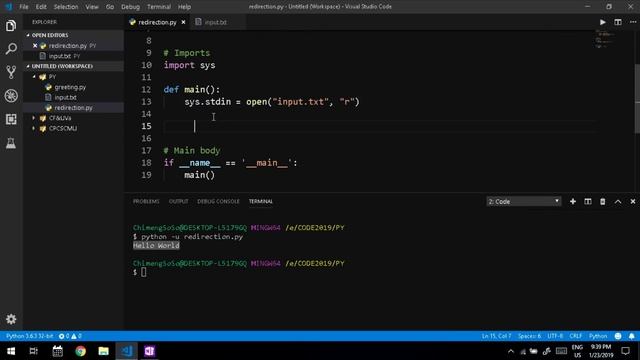
Task: Change Python 3.6.3 32-bit interpreter
Action: click(29, 336)
